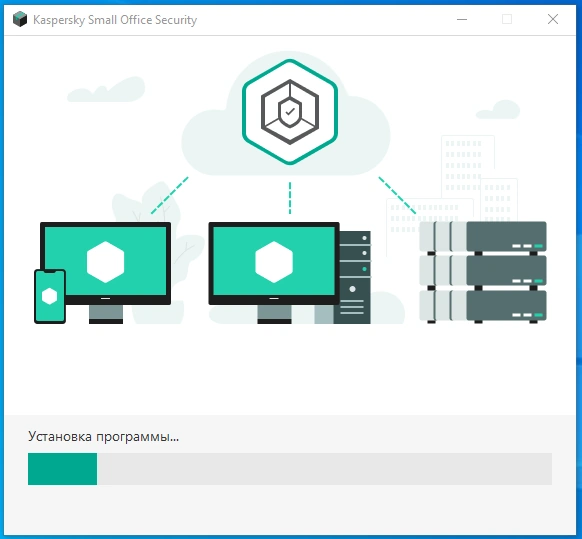
Task: Click the Kaspersky Small Office Security title text
Action: click(115, 20)
